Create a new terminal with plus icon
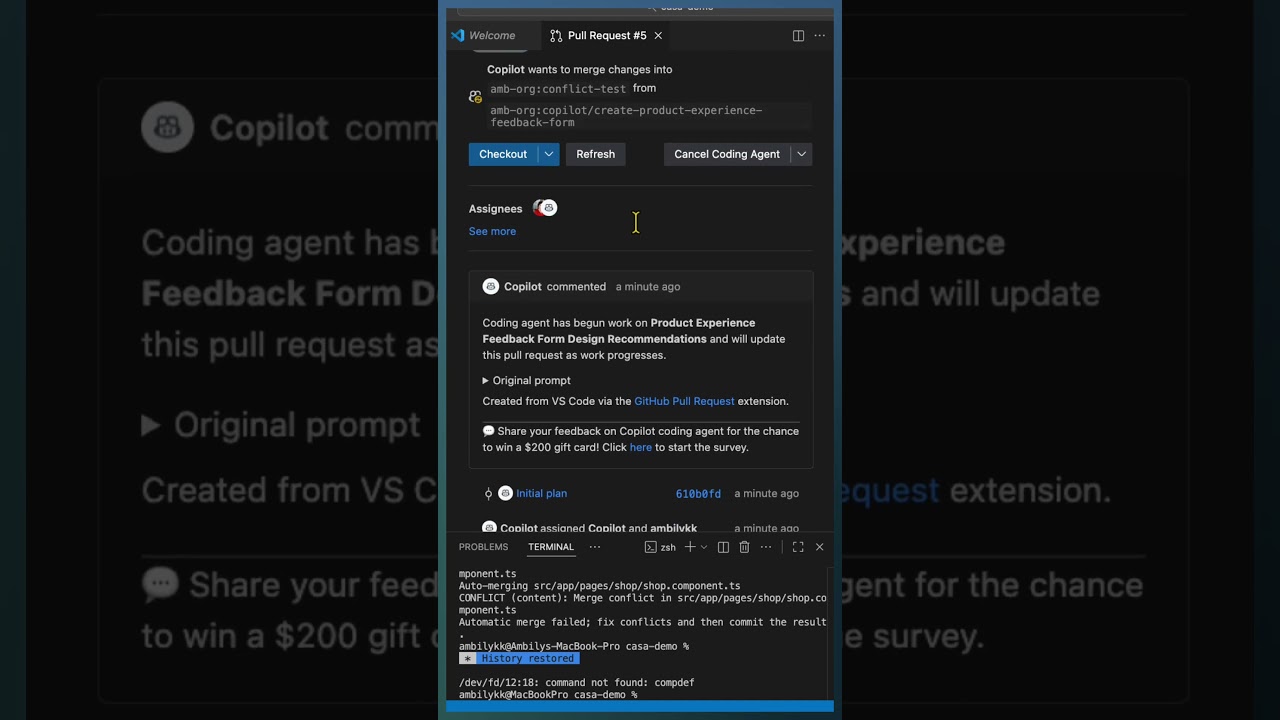 pos(690,547)
